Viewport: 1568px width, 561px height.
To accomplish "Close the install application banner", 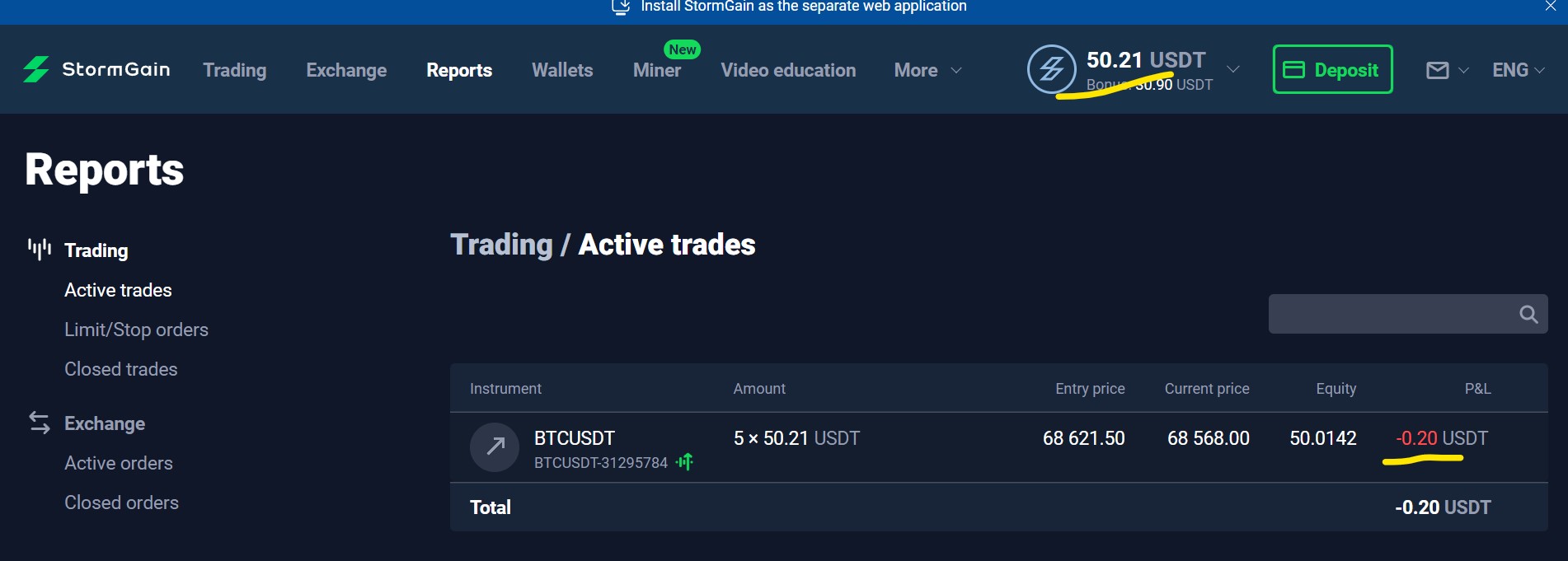I will tap(1550, 7).
